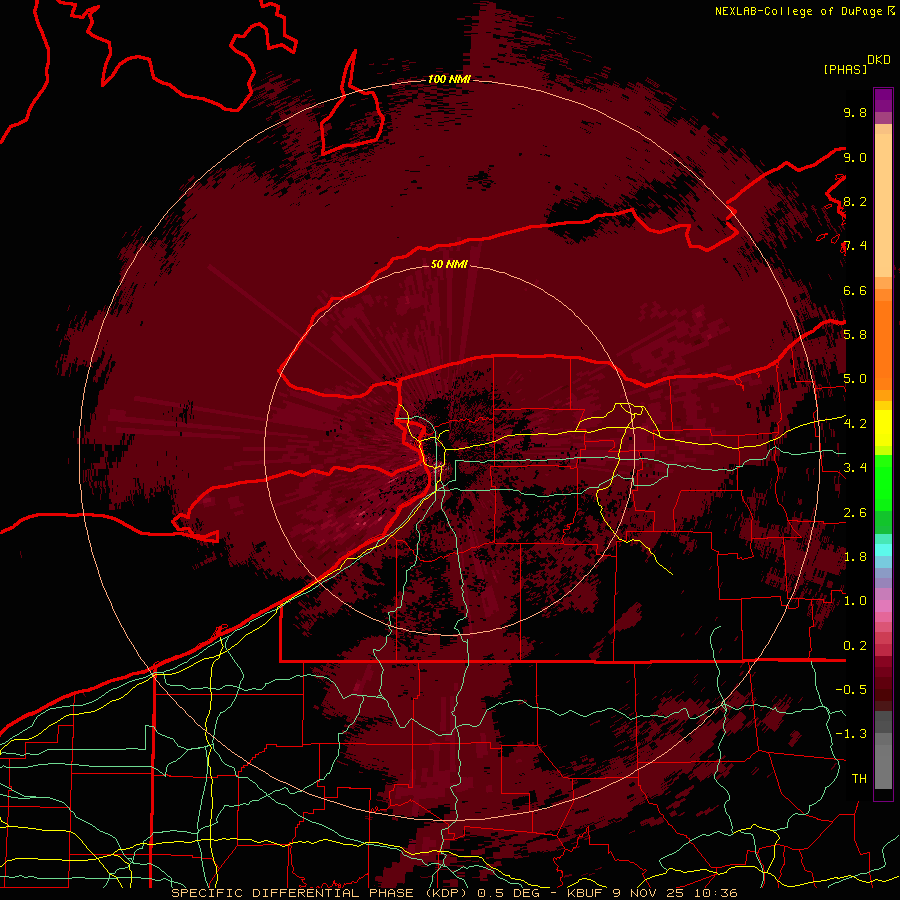This screenshot has height=900, width=900.
Task: Click the 9.0 scale value
Action: pyautogui.click(x=855, y=157)
